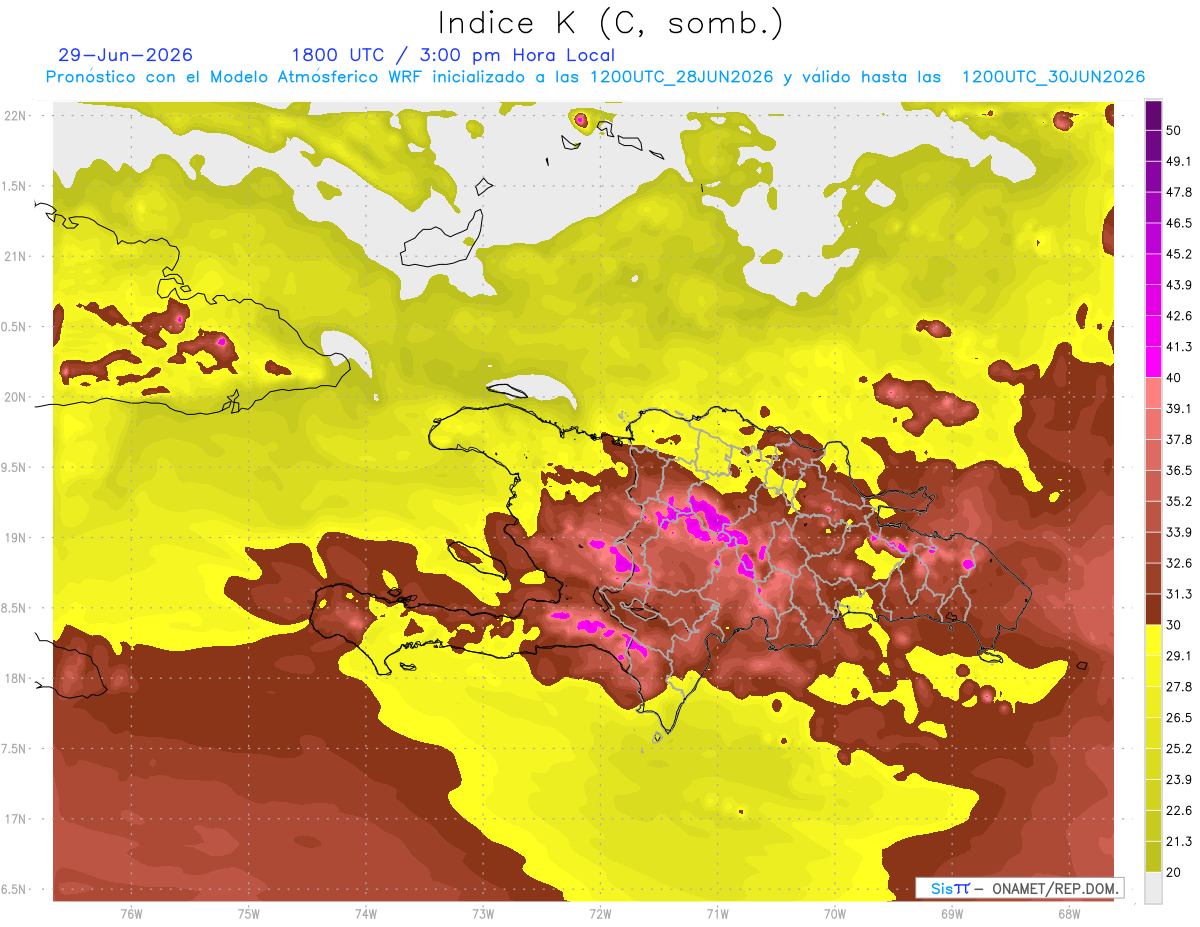Screen dimensions: 1200x927
Task: Click the legend value '50'
Action: pyautogui.click(x=1174, y=130)
